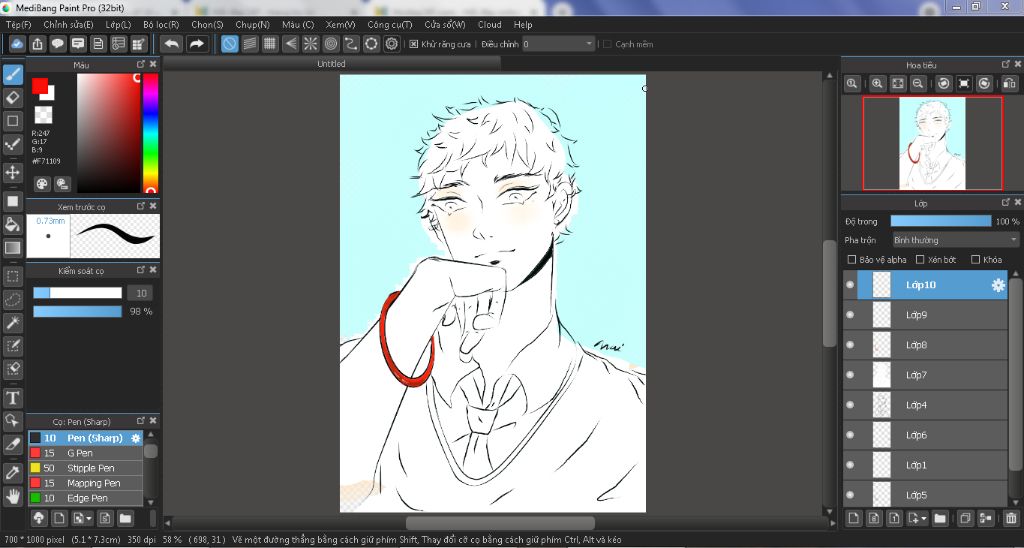The height and width of the screenshot is (548, 1024).
Task: Select the rectangular Select tool
Action: click(12, 276)
